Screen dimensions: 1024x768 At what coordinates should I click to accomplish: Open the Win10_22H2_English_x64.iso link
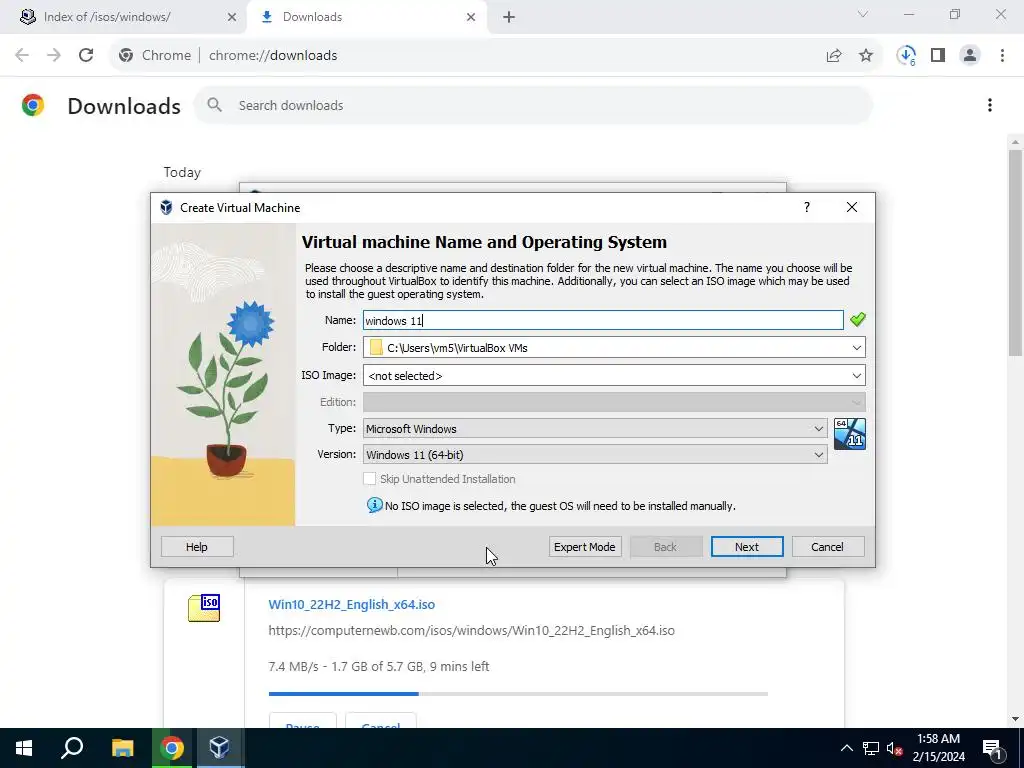point(351,604)
